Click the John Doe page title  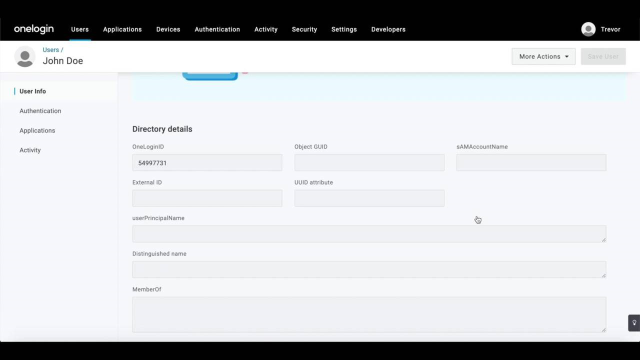pos(63,61)
